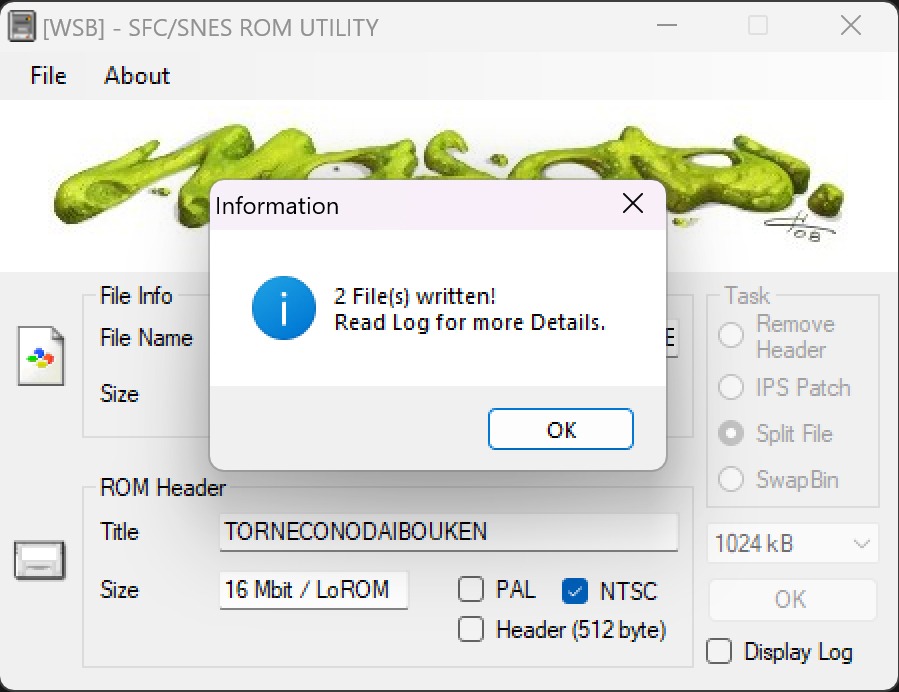
Task: Enable the Display Log checkbox
Action: pyautogui.click(x=719, y=652)
